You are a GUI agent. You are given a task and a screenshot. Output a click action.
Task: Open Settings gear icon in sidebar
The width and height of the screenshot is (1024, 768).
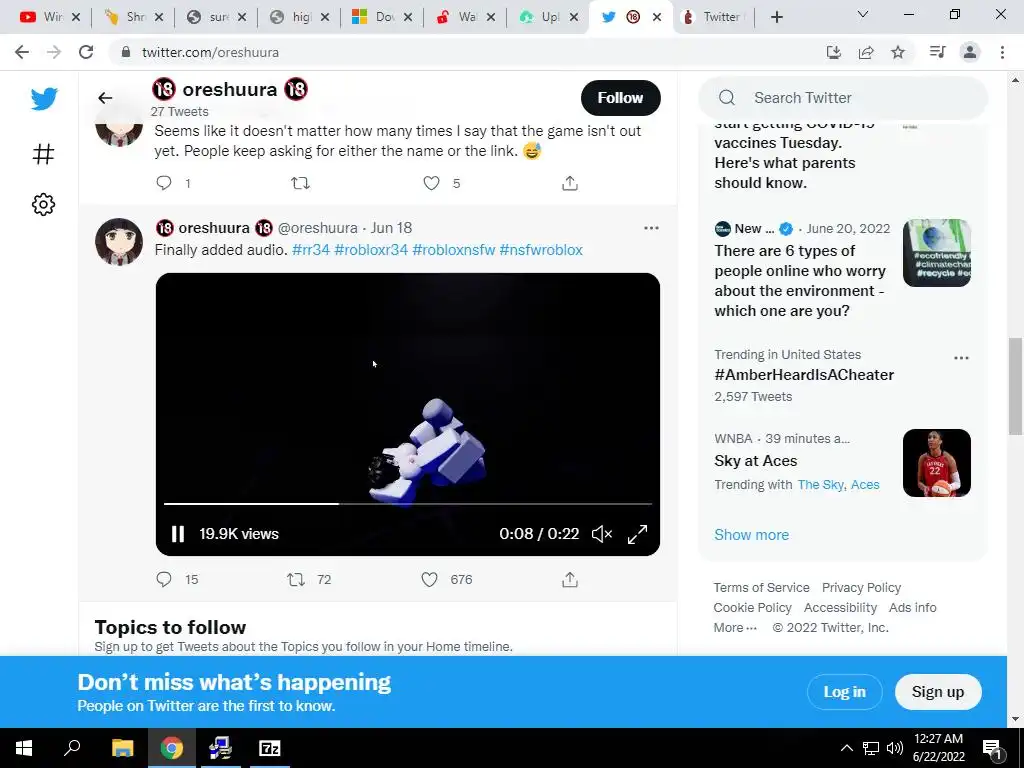pos(43,204)
